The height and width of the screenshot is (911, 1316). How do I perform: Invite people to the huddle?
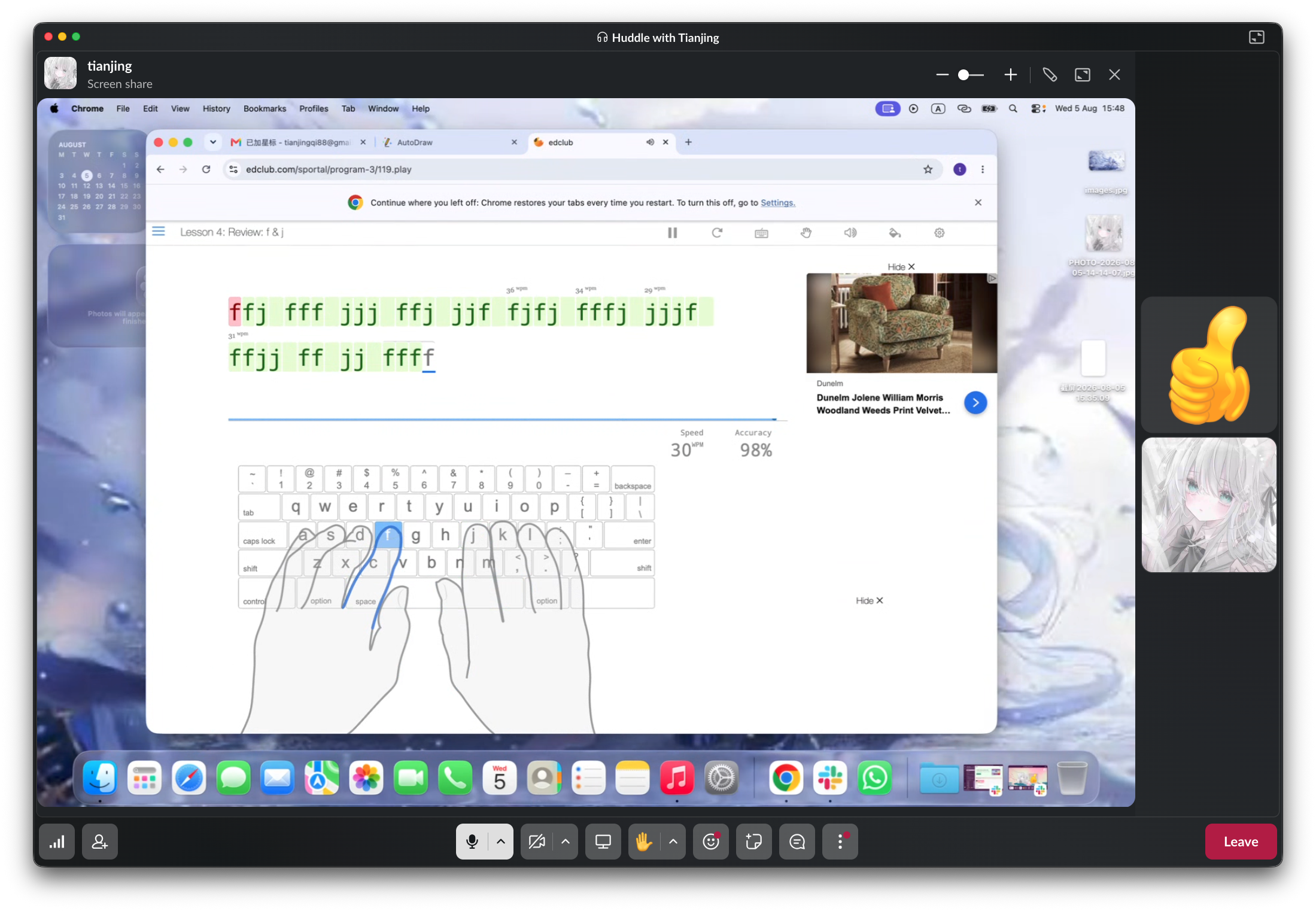click(x=100, y=842)
